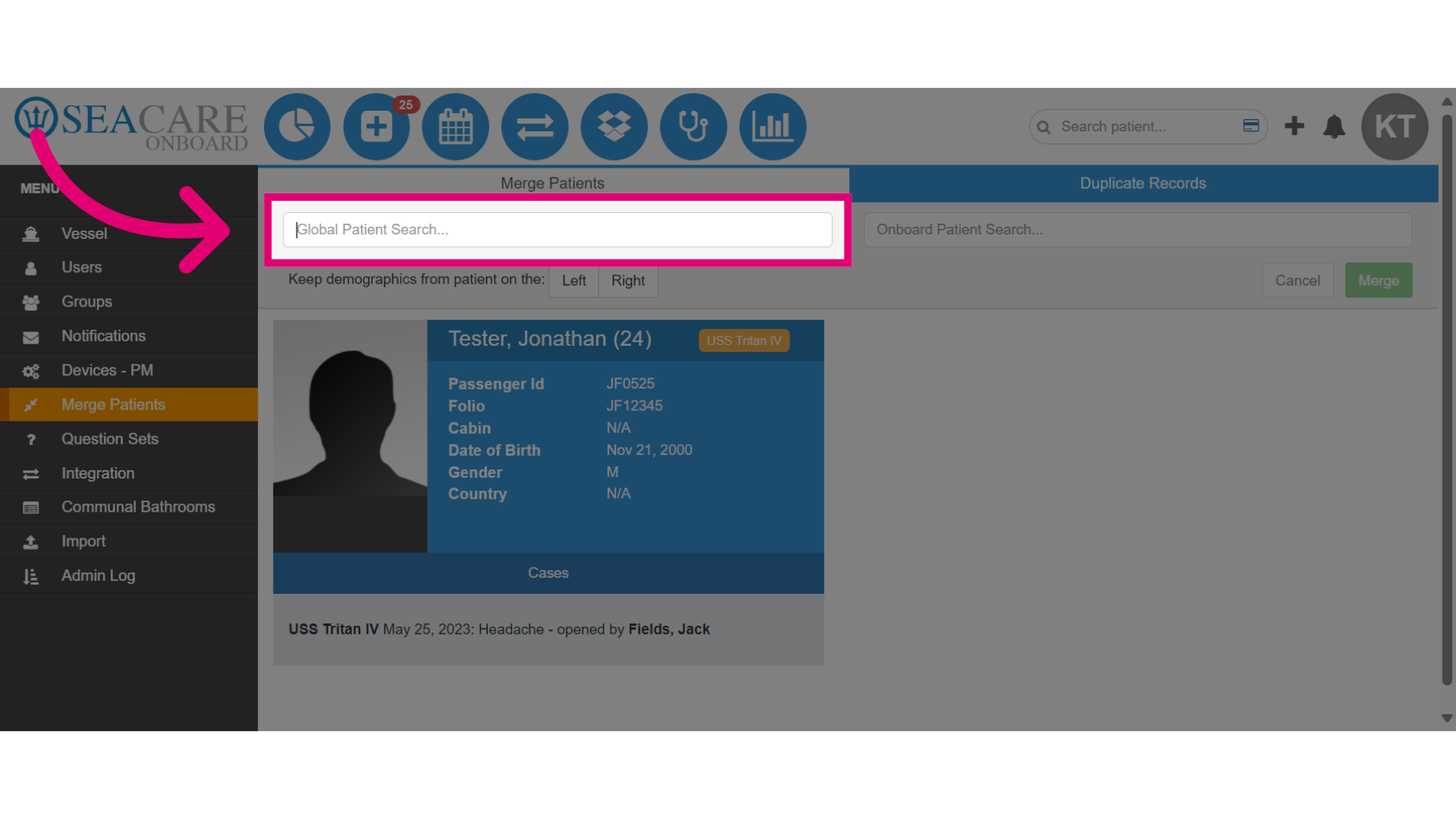Image resolution: width=1456 pixels, height=819 pixels.
Task: Click the Integration arrows icon in menu
Action: tap(31, 474)
